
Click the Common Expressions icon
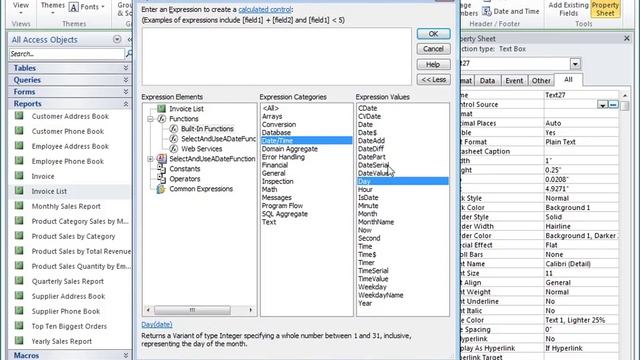[x=162, y=189]
